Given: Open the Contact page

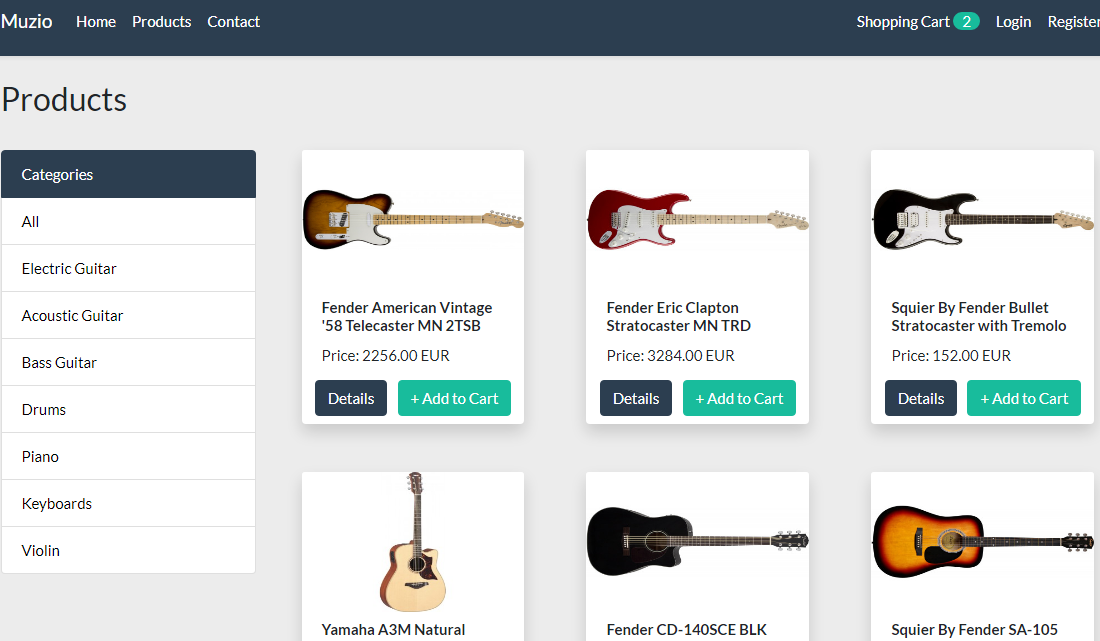Looking at the screenshot, I should point(234,22).
